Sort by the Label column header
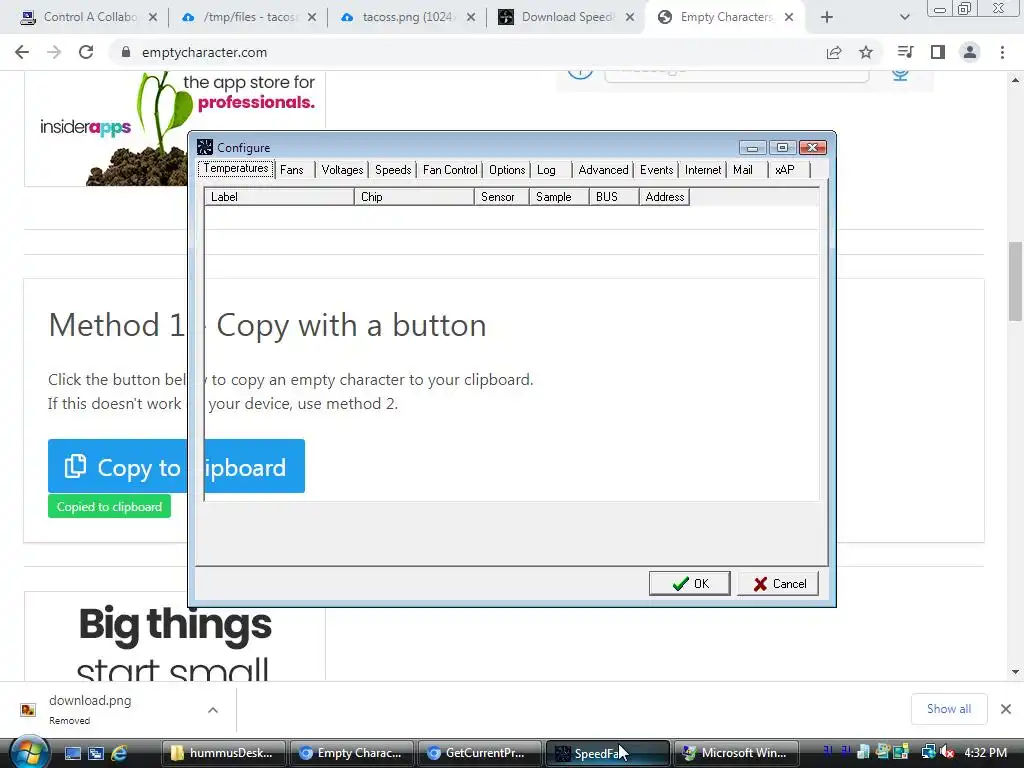Viewport: 1024px width, 768px height. point(279,197)
